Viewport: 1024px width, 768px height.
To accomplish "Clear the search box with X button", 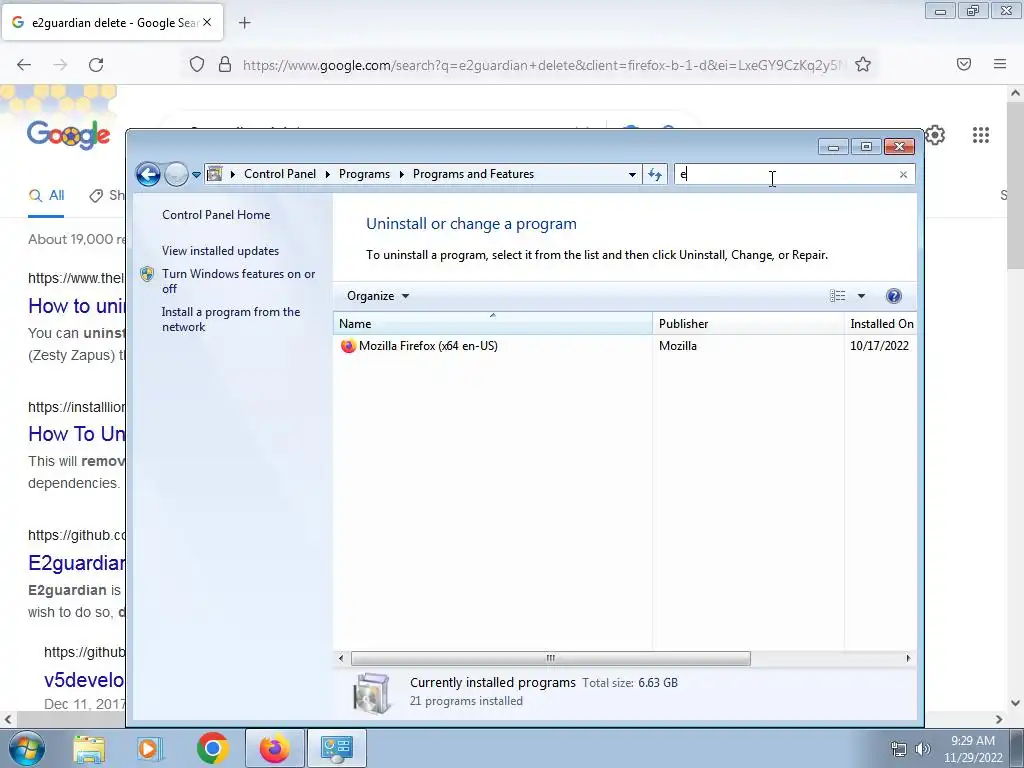I will click(x=903, y=174).
